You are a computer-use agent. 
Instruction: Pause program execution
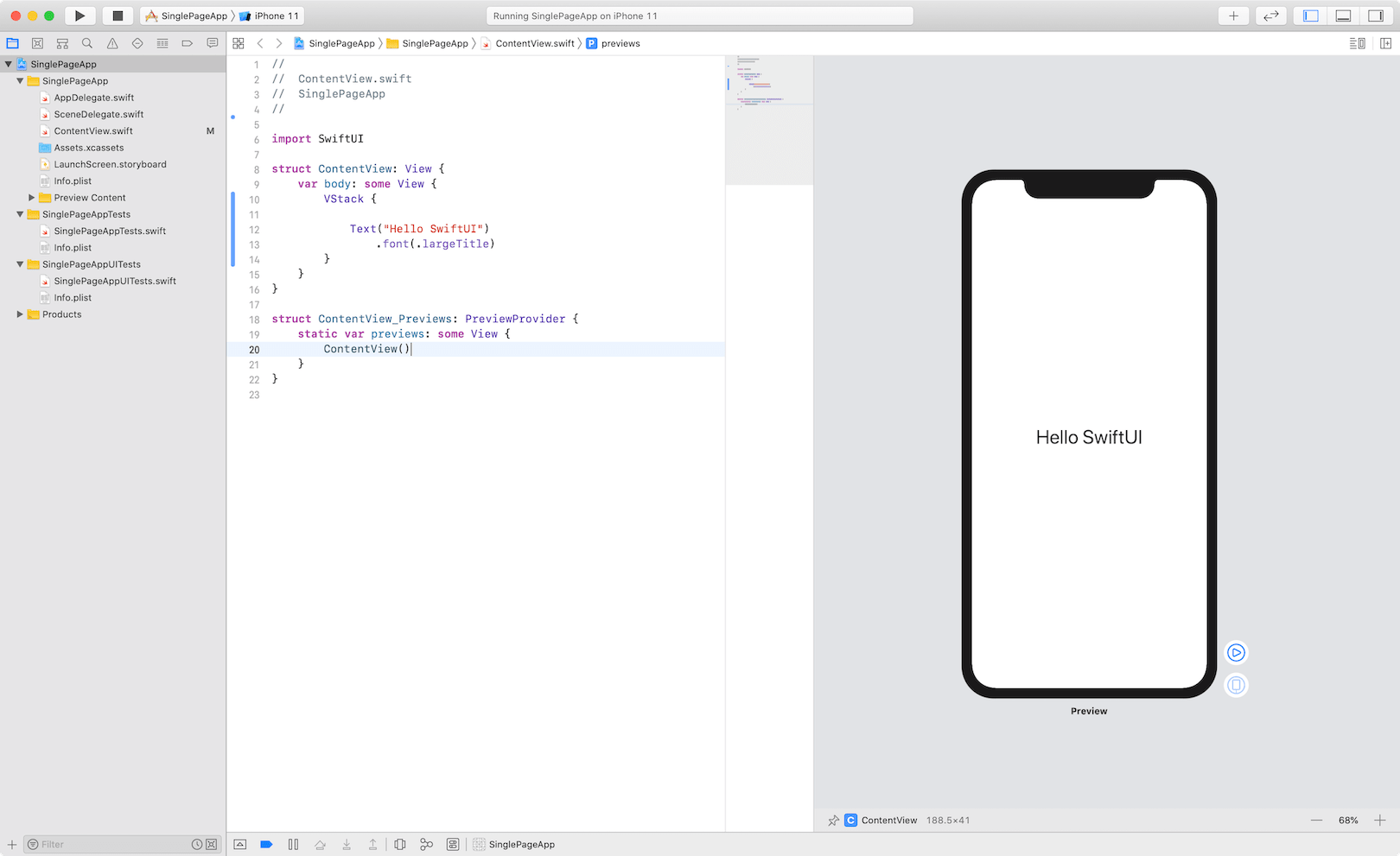point(293,845)
